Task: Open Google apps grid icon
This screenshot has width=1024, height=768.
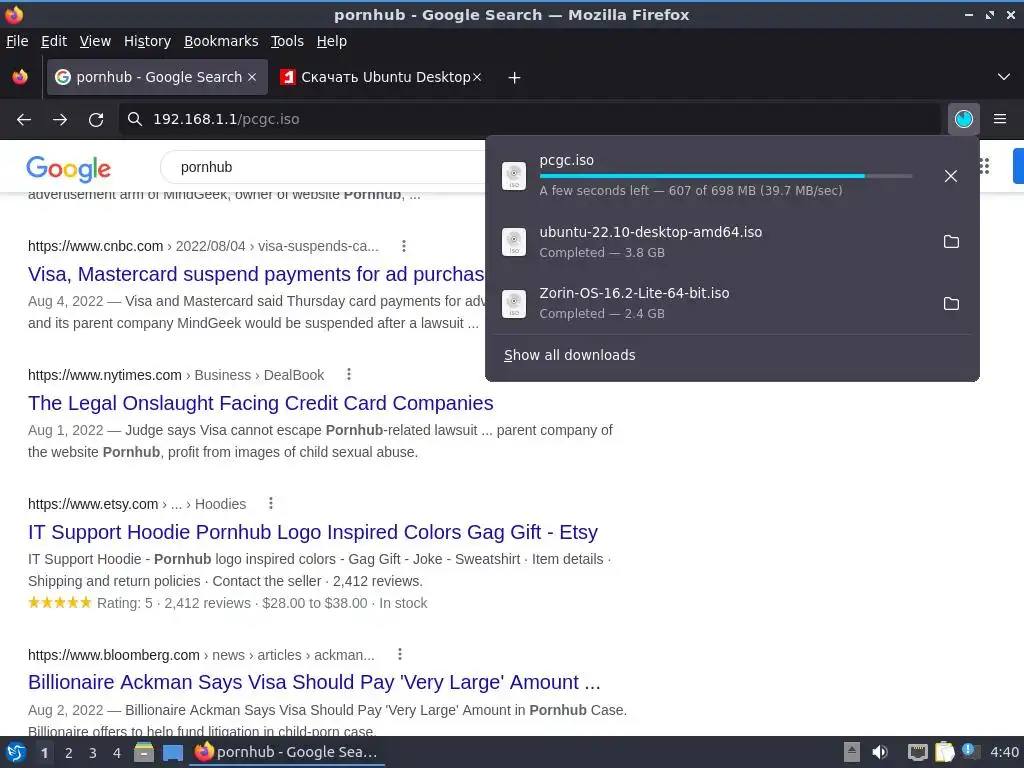Action: 985,167
